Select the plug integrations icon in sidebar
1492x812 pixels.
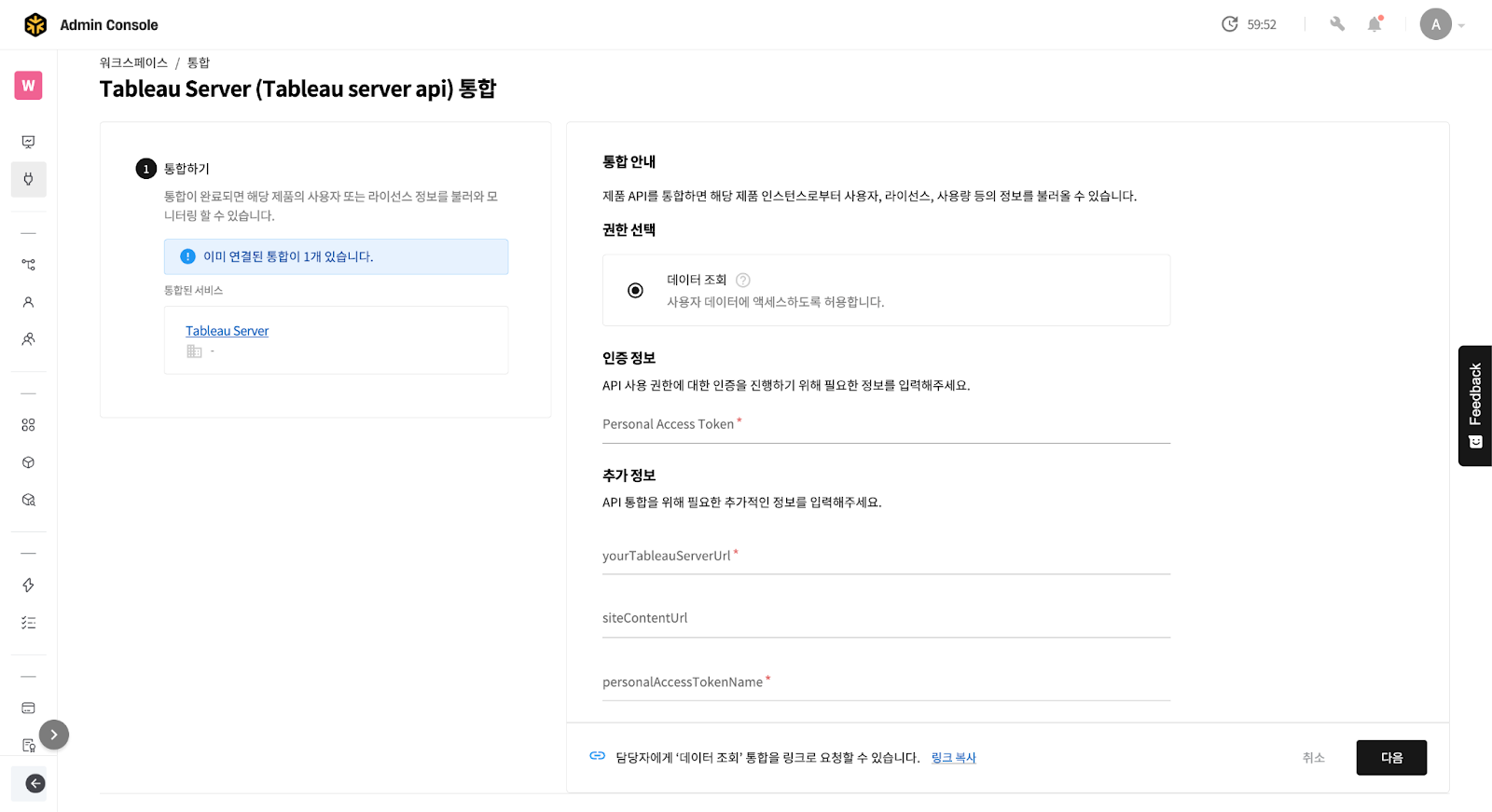[28, 179]
